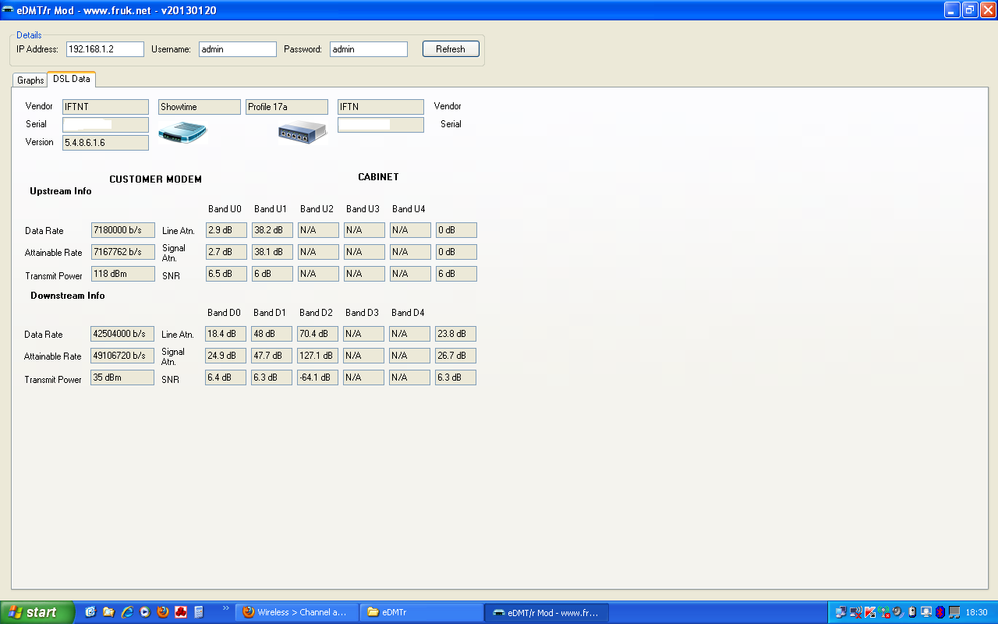The width and height of the screenshot is (998, 624).
Task: Click the network adapter icon beside the clock
Action: [x=954, y=613]
